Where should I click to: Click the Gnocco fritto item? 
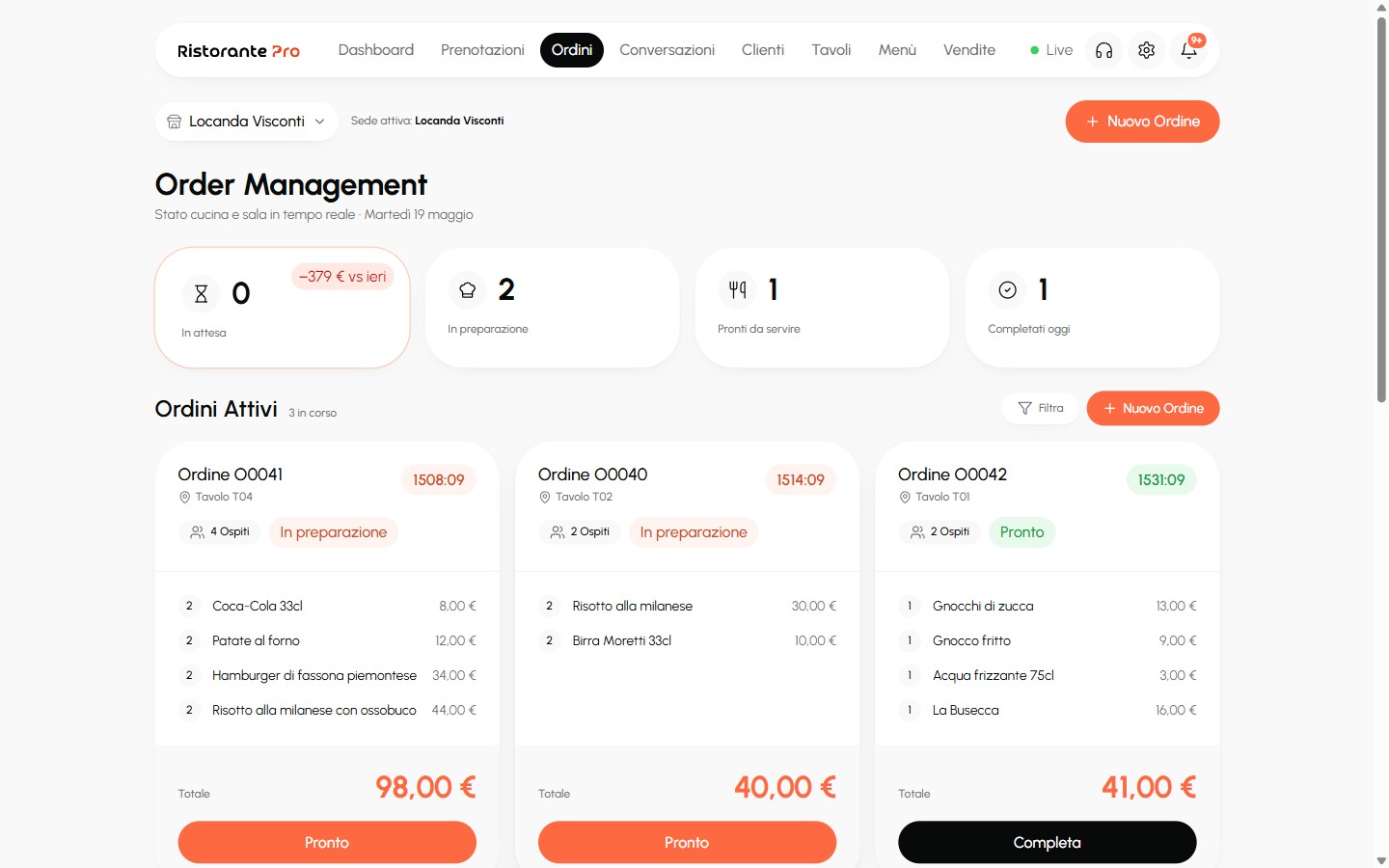click(1047, 640)
